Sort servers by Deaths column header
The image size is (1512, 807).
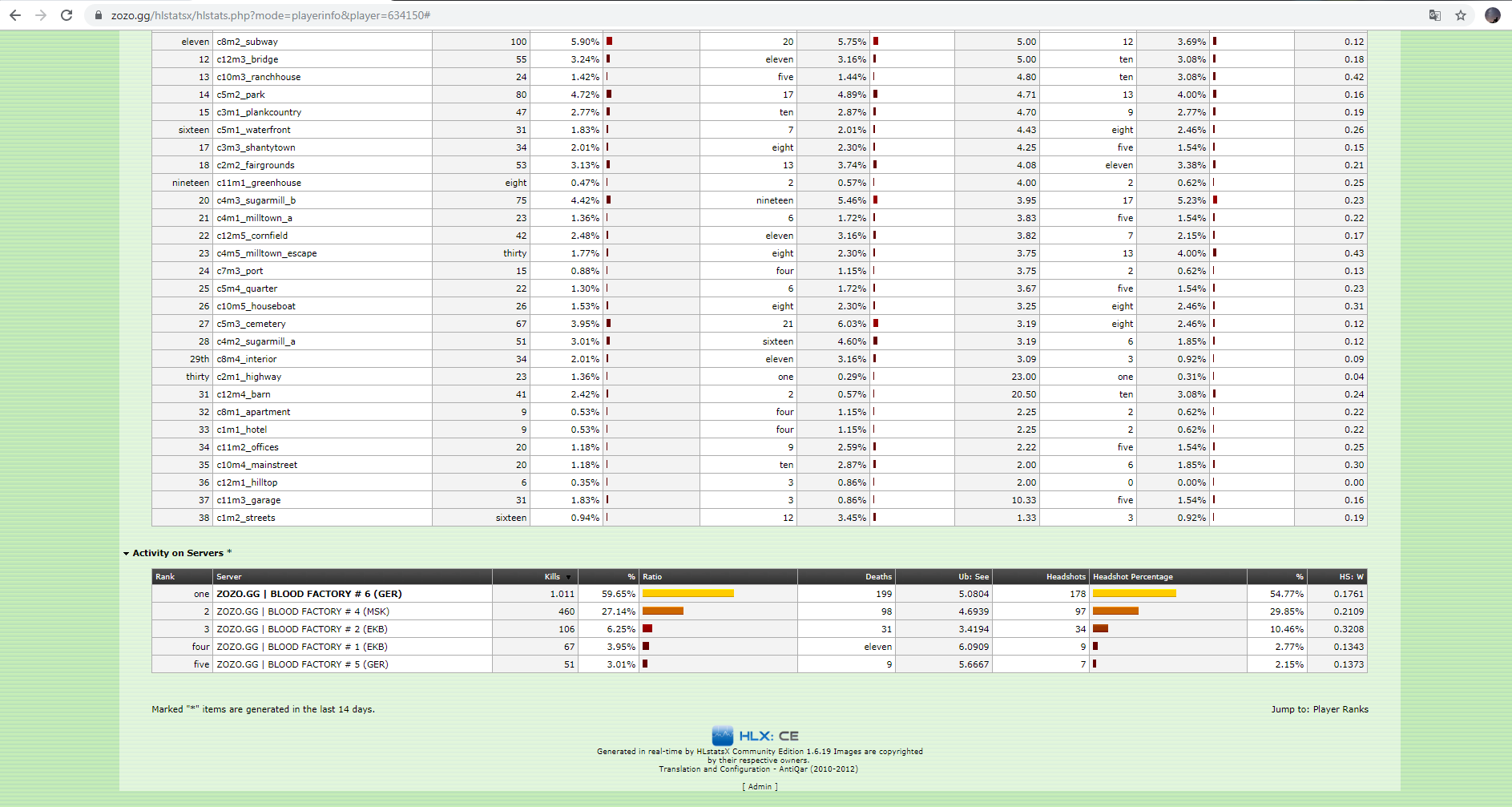(x=878, y=577)
